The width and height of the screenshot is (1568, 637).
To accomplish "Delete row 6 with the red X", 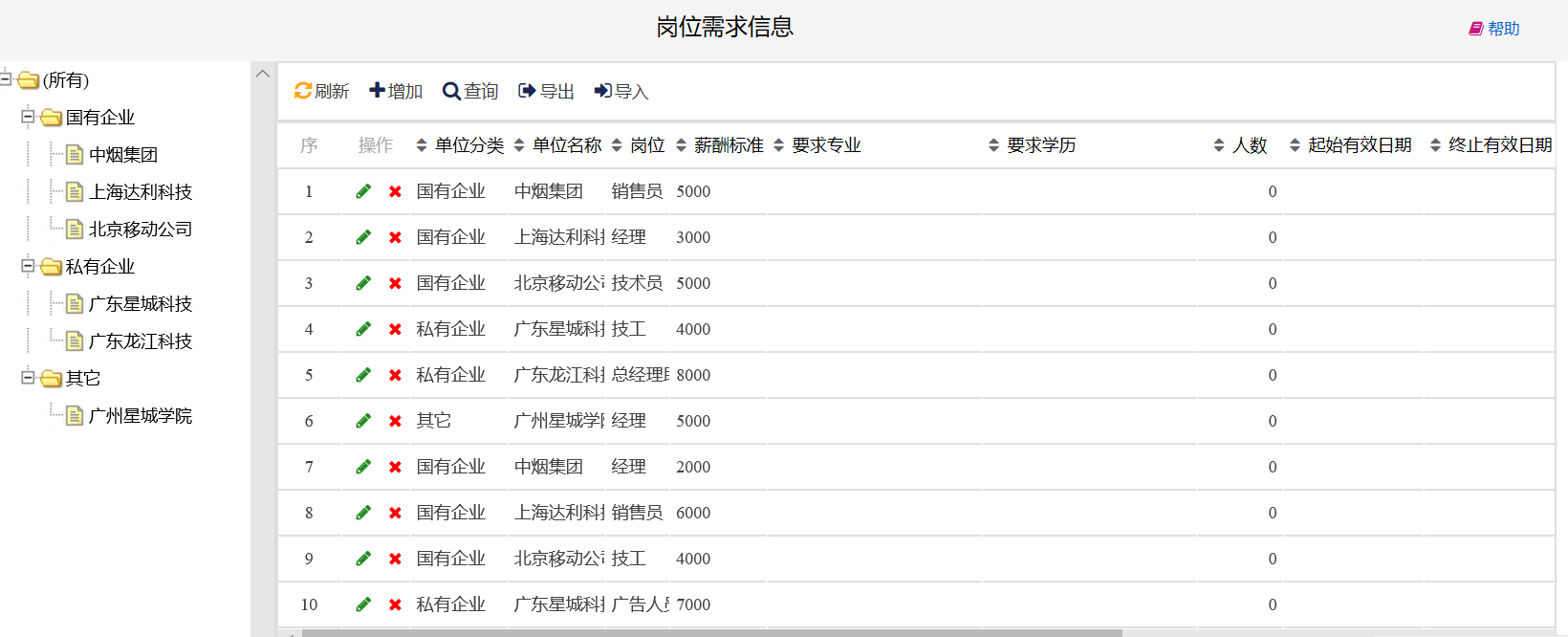I will click(x=395, y=422).
